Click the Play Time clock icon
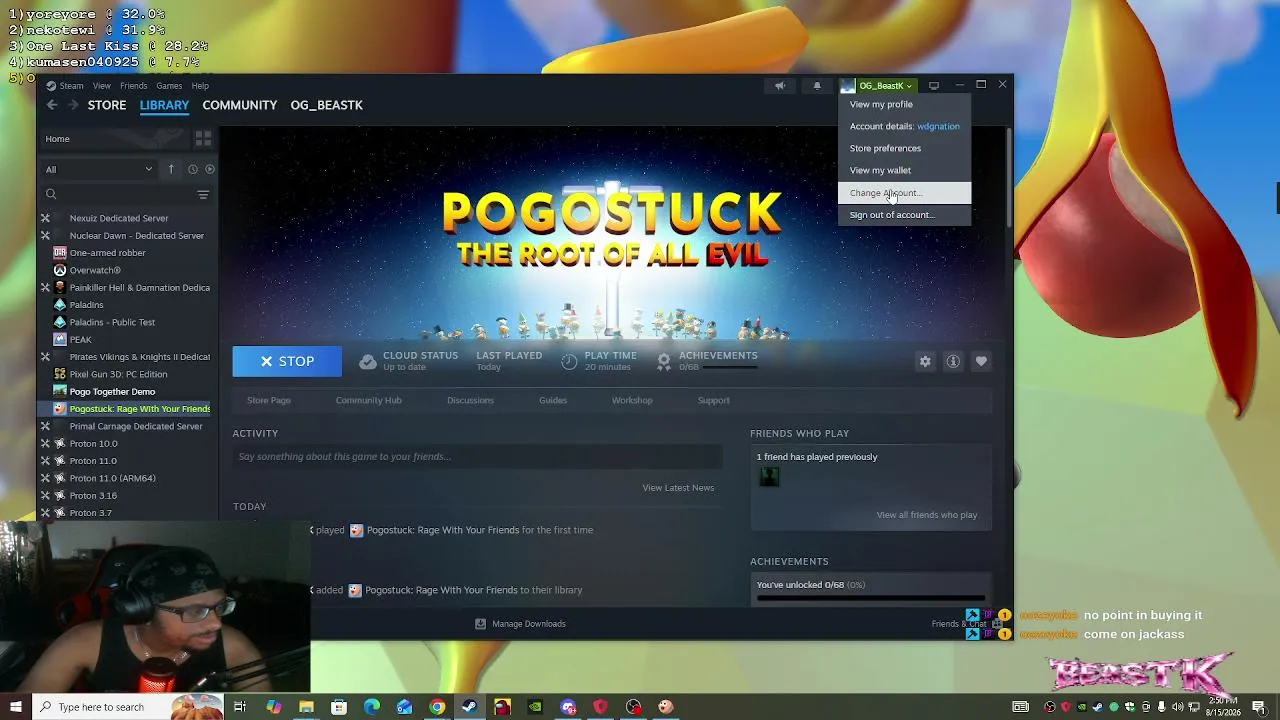Viewport: 1280px width, 720px height. click(x=569, y=361)
